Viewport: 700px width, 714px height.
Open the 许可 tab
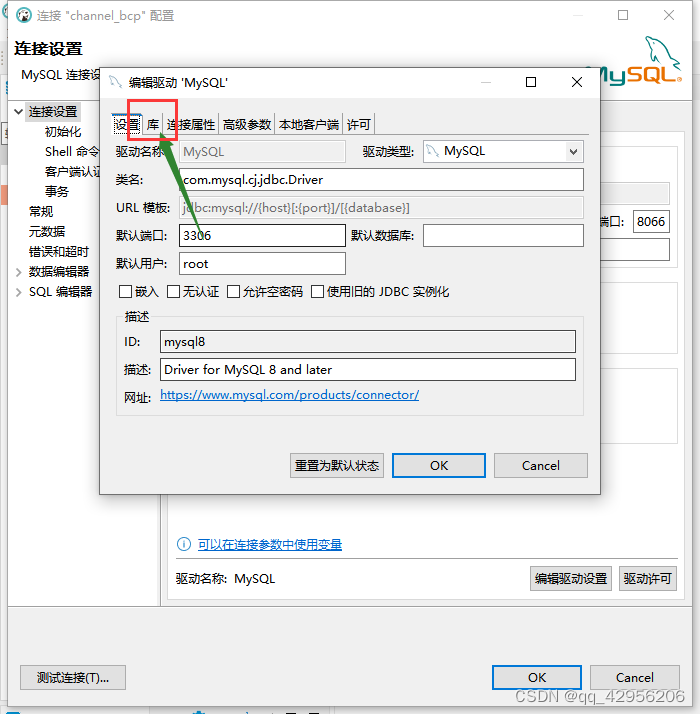pos(359,124)
